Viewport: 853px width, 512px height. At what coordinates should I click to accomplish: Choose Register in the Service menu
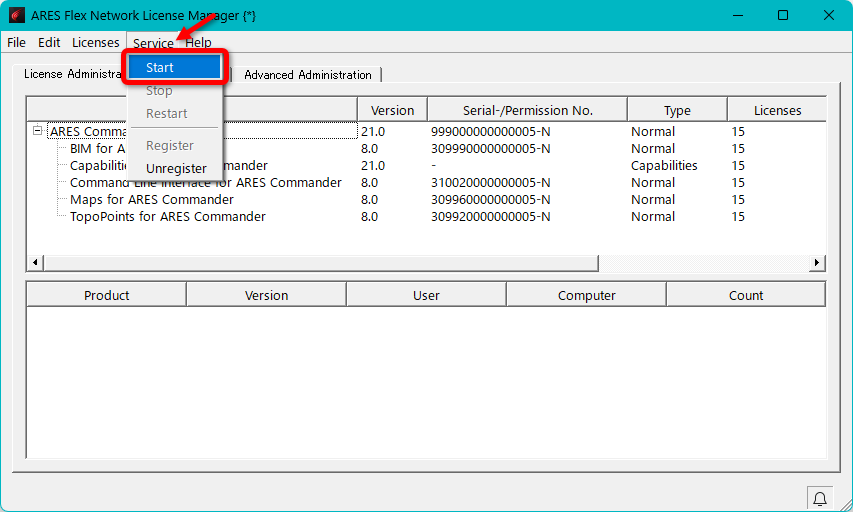coord(175,145)
